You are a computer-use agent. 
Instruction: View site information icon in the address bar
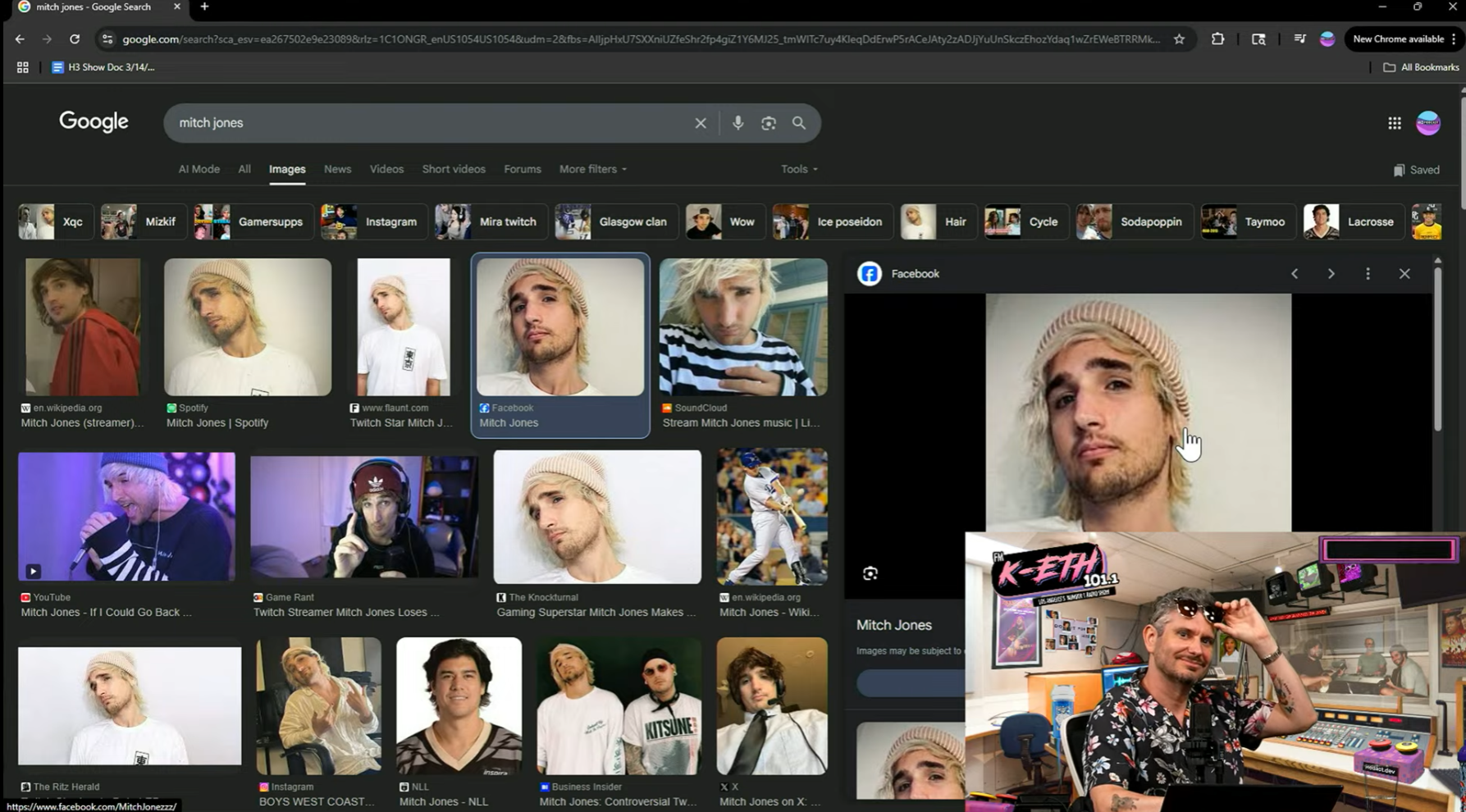tap(107, 39)
